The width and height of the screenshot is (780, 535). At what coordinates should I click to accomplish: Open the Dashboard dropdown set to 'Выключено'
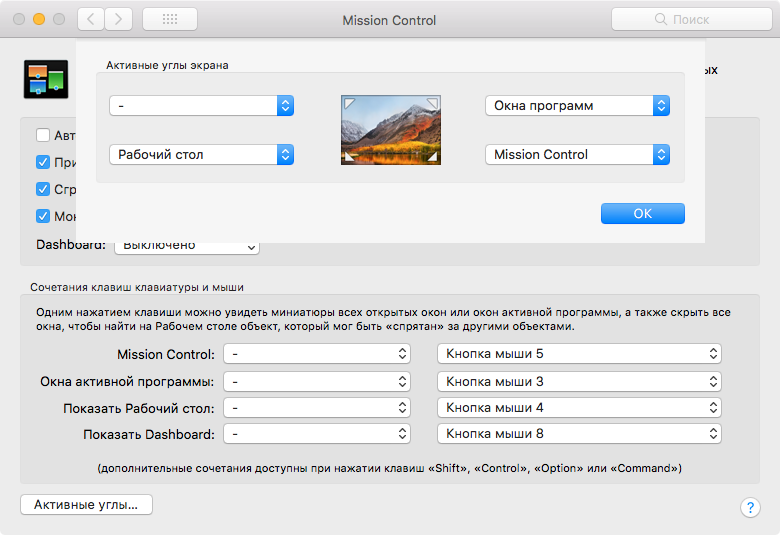coord(187,246)
